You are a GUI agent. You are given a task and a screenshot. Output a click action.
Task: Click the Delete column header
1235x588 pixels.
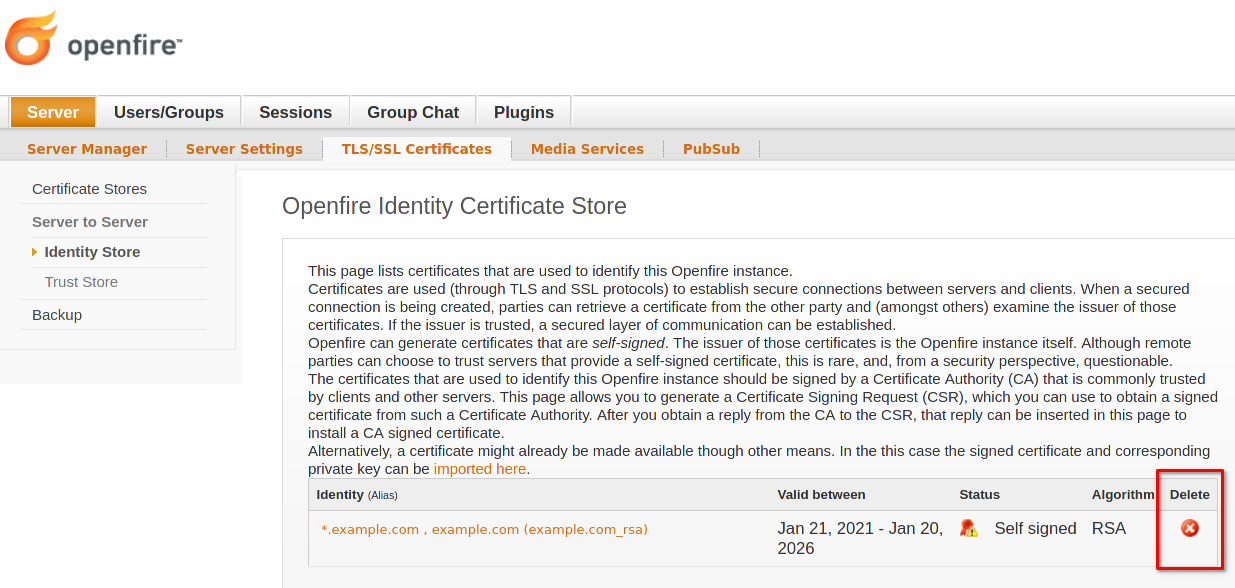point(1190,495)
